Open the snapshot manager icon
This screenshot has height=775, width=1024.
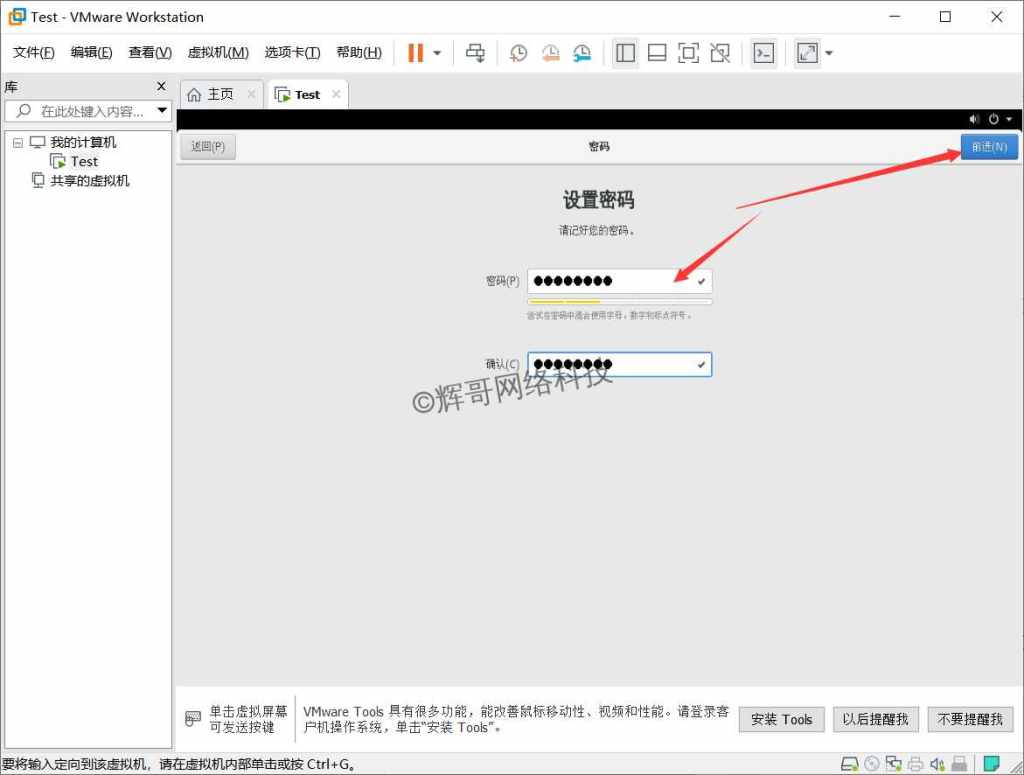tap(582, 53)
